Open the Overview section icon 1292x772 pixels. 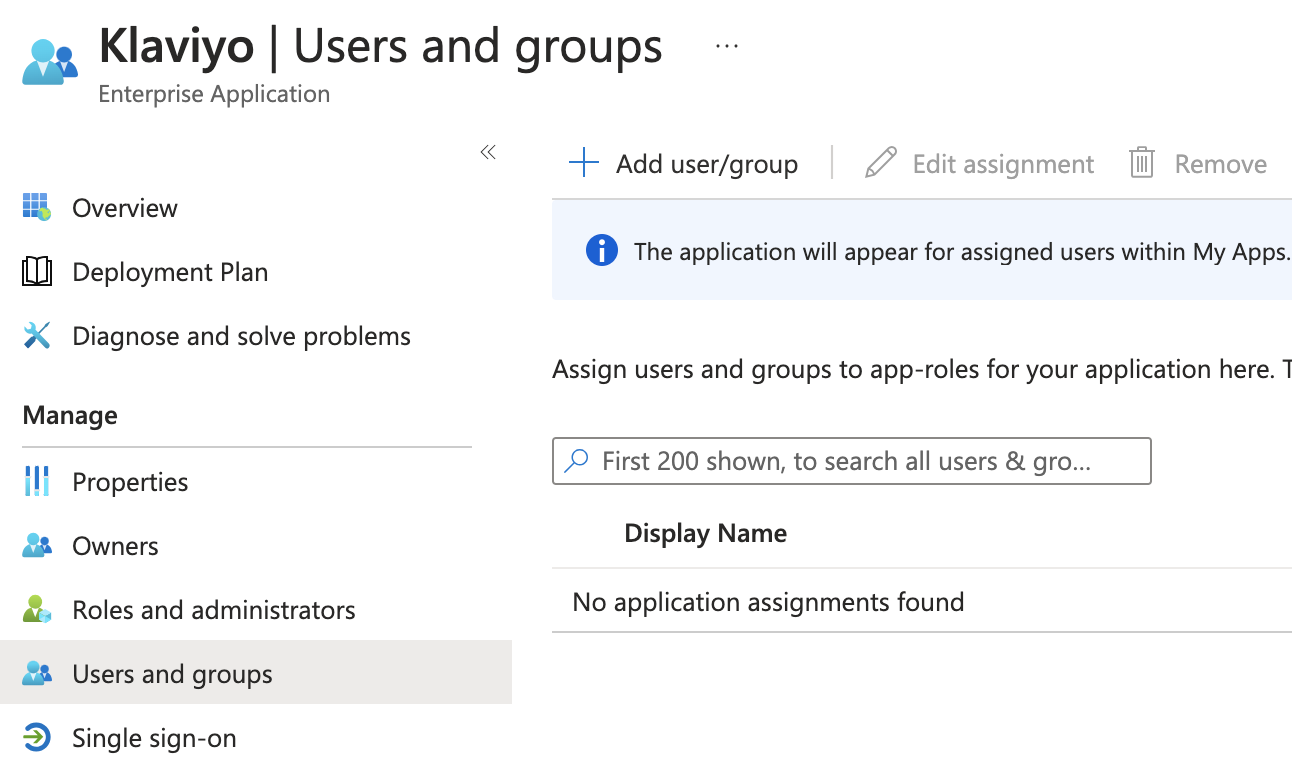(x=37, y=208)
